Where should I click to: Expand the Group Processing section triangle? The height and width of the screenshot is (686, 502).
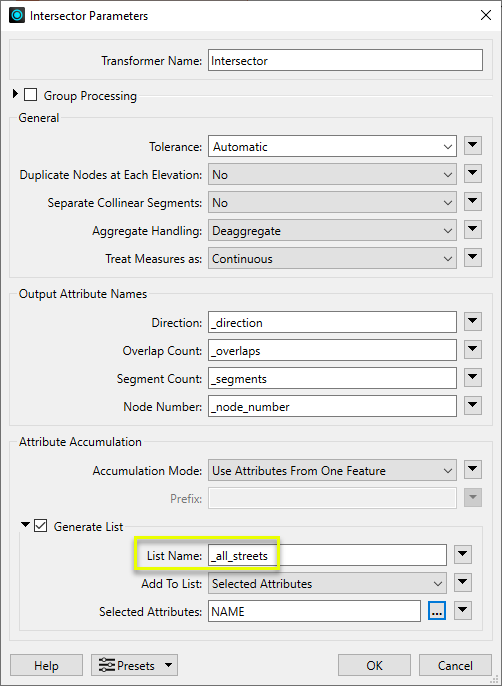pyautogui.click(x=16, y=94)
